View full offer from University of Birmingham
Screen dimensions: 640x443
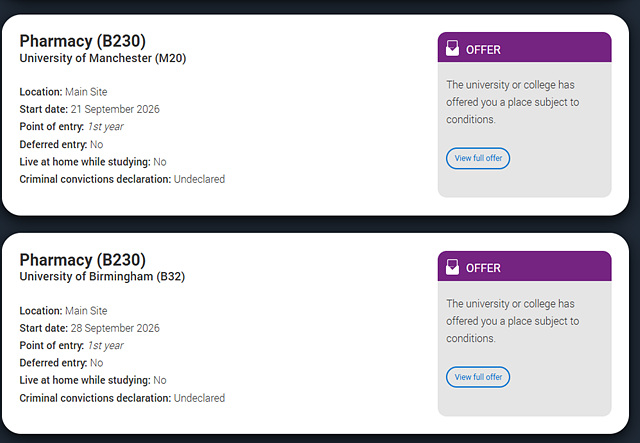478,377
